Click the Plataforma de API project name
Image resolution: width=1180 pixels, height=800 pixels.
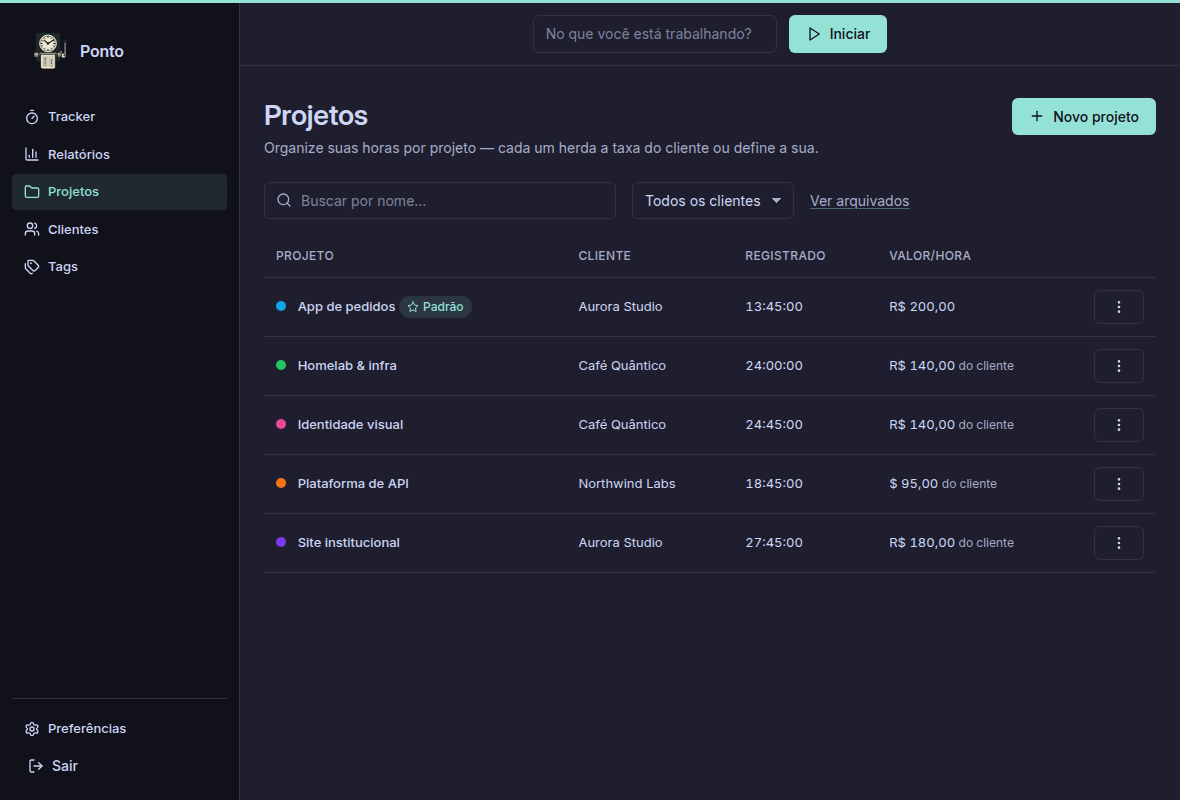coord(353,484)
